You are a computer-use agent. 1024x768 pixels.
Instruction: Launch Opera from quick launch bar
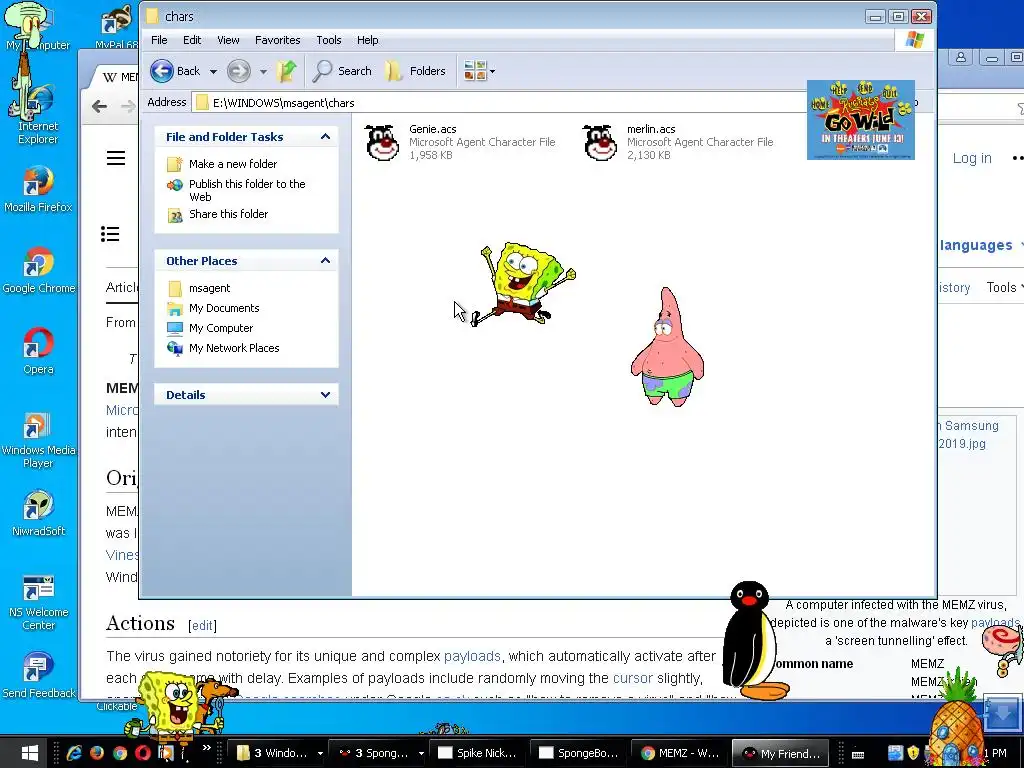(142, 753)
